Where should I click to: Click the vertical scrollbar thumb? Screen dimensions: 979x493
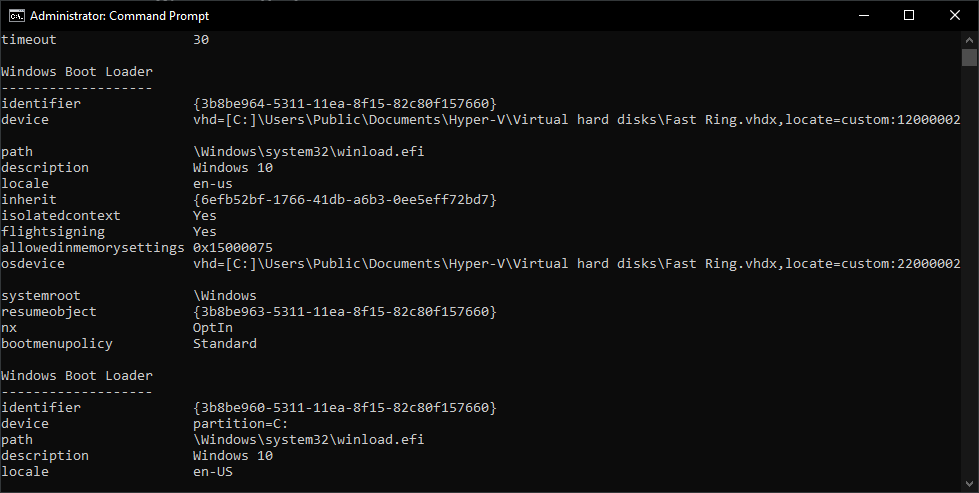click(969, 57)
